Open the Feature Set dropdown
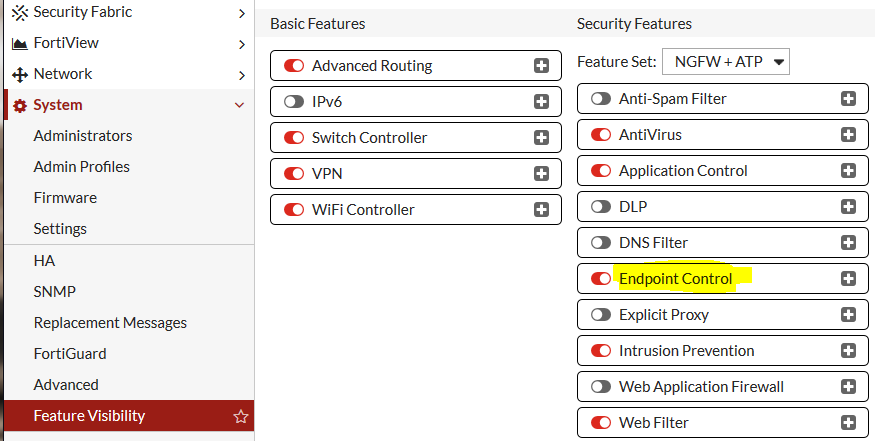875x441 pixels. click(x=726, y=62)
